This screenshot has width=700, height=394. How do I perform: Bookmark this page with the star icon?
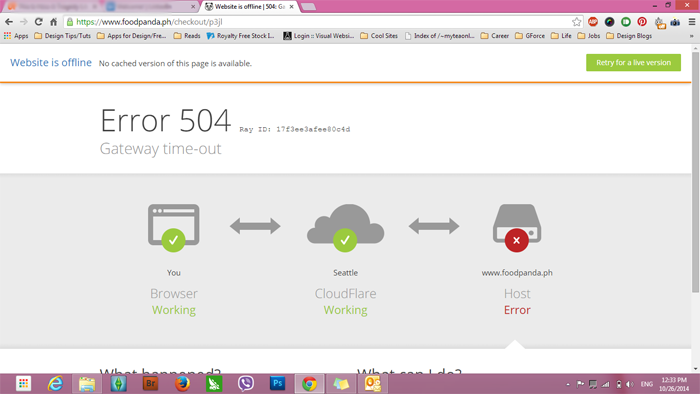pyautogui.click(x=576, y=21)
